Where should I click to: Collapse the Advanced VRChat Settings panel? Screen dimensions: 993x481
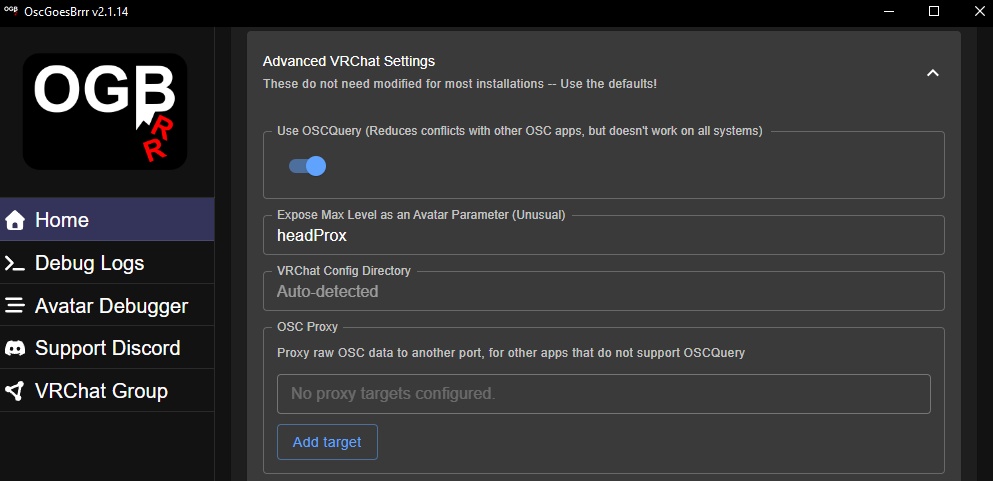(x=932, y=73)
